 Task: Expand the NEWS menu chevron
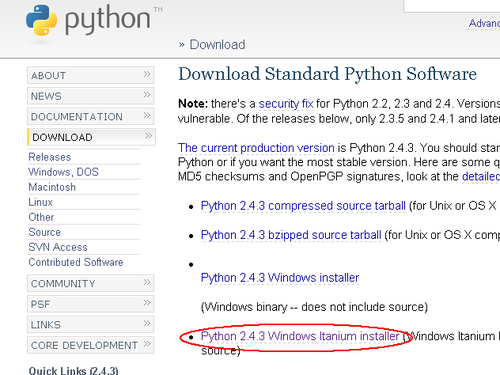(x=147, y=95)
